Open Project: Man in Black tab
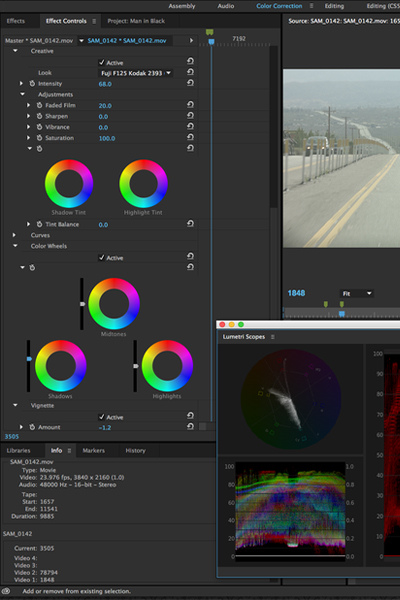Viewport: 400px width, 600px height. coord(136,21)
